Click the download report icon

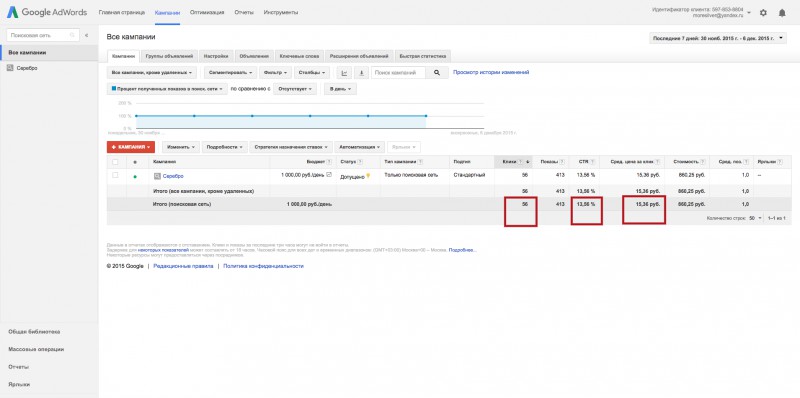click(x=361, y=73)
